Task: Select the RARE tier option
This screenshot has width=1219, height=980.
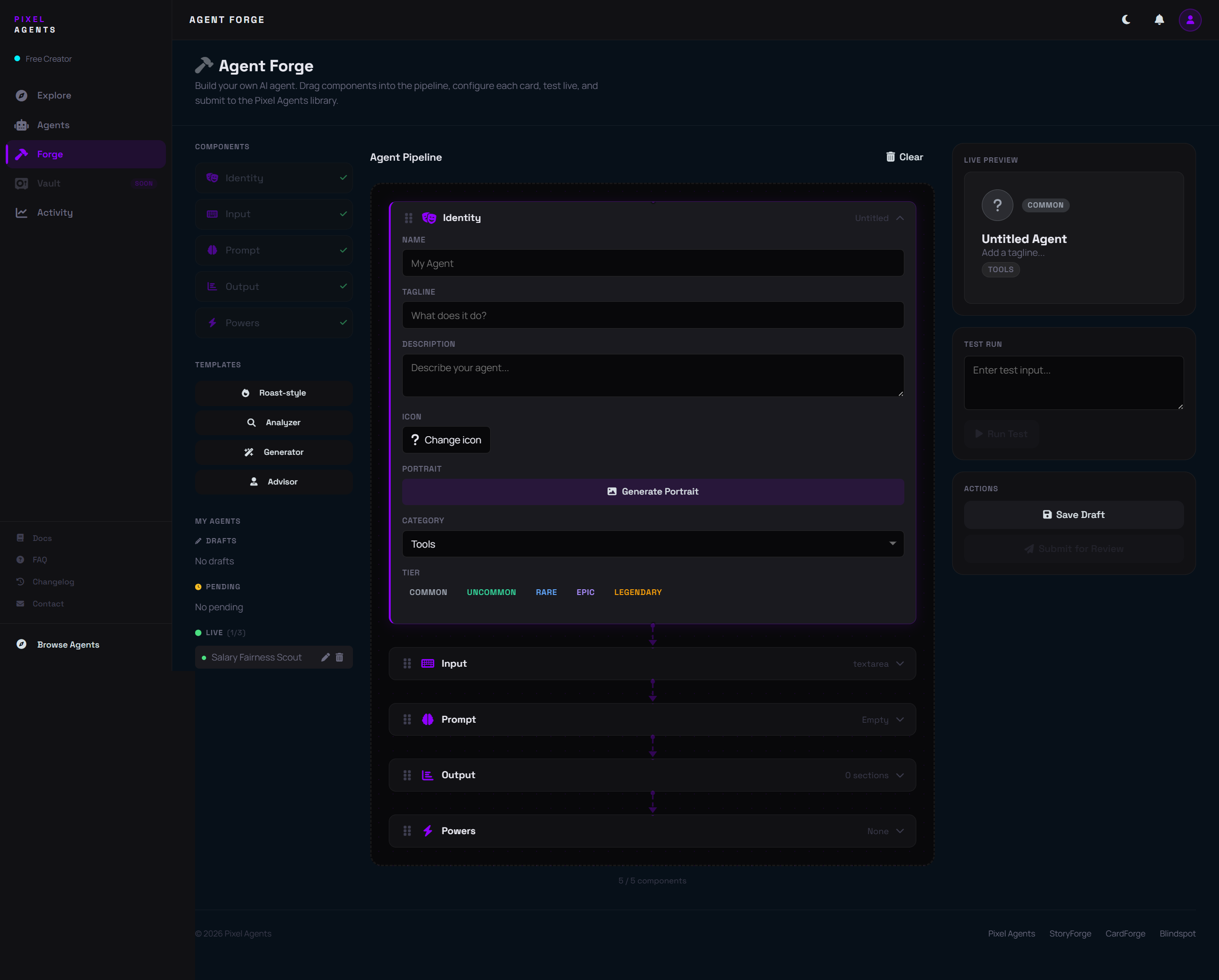Action: 546,592
